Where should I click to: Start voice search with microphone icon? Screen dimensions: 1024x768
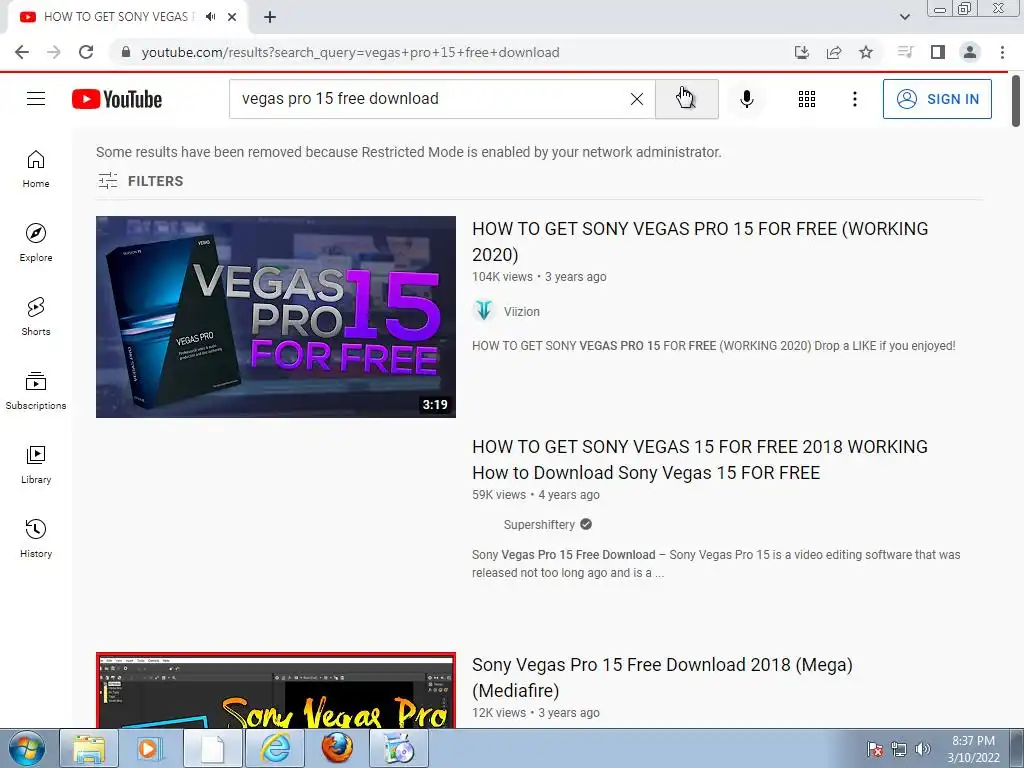point(747,99)
